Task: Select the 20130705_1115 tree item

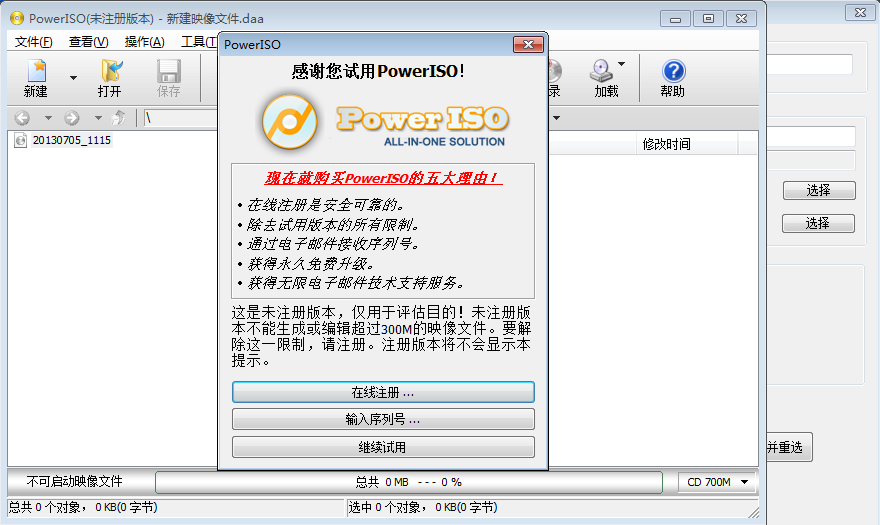Action: pyautogui.click(x=71, y=141)
